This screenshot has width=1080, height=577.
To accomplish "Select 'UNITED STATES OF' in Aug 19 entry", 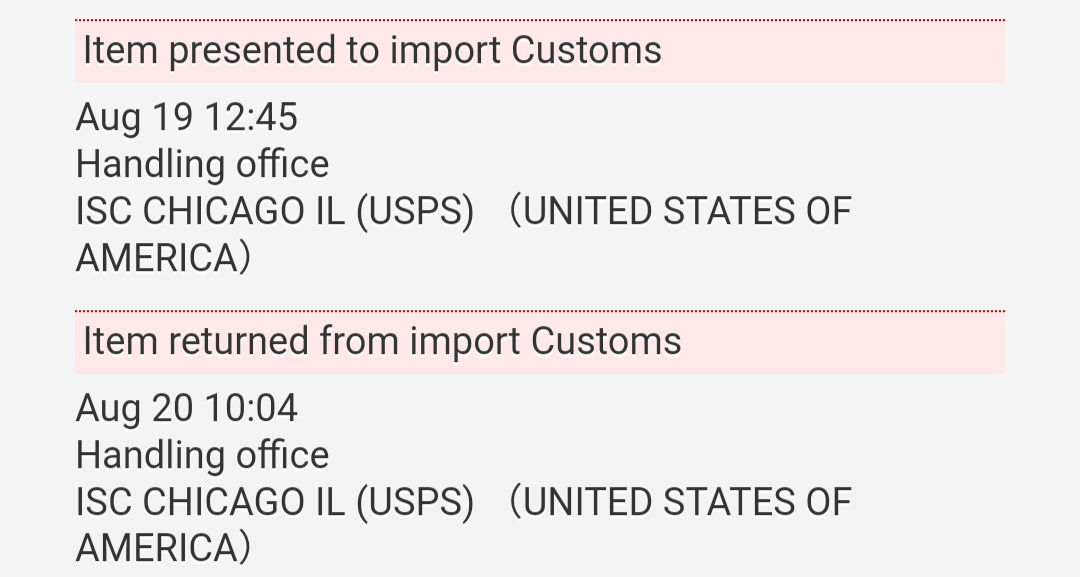I will 687,211.
